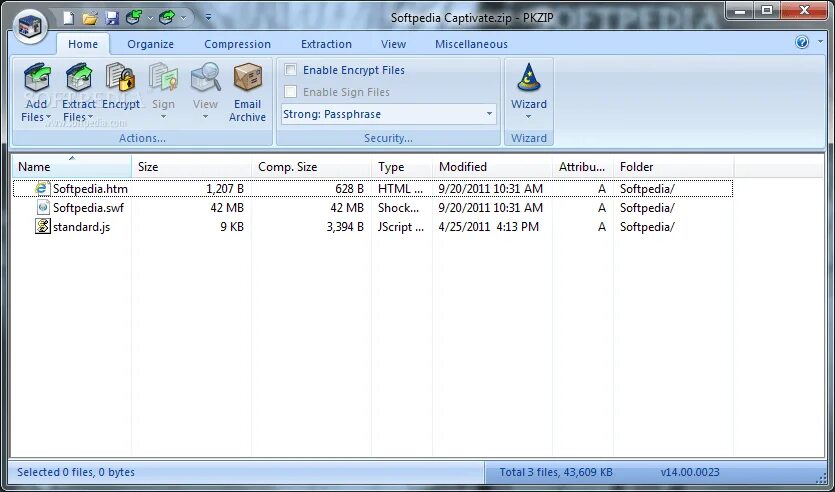
Task: Open the Actions... group options
Action: (x=142, y=138)
